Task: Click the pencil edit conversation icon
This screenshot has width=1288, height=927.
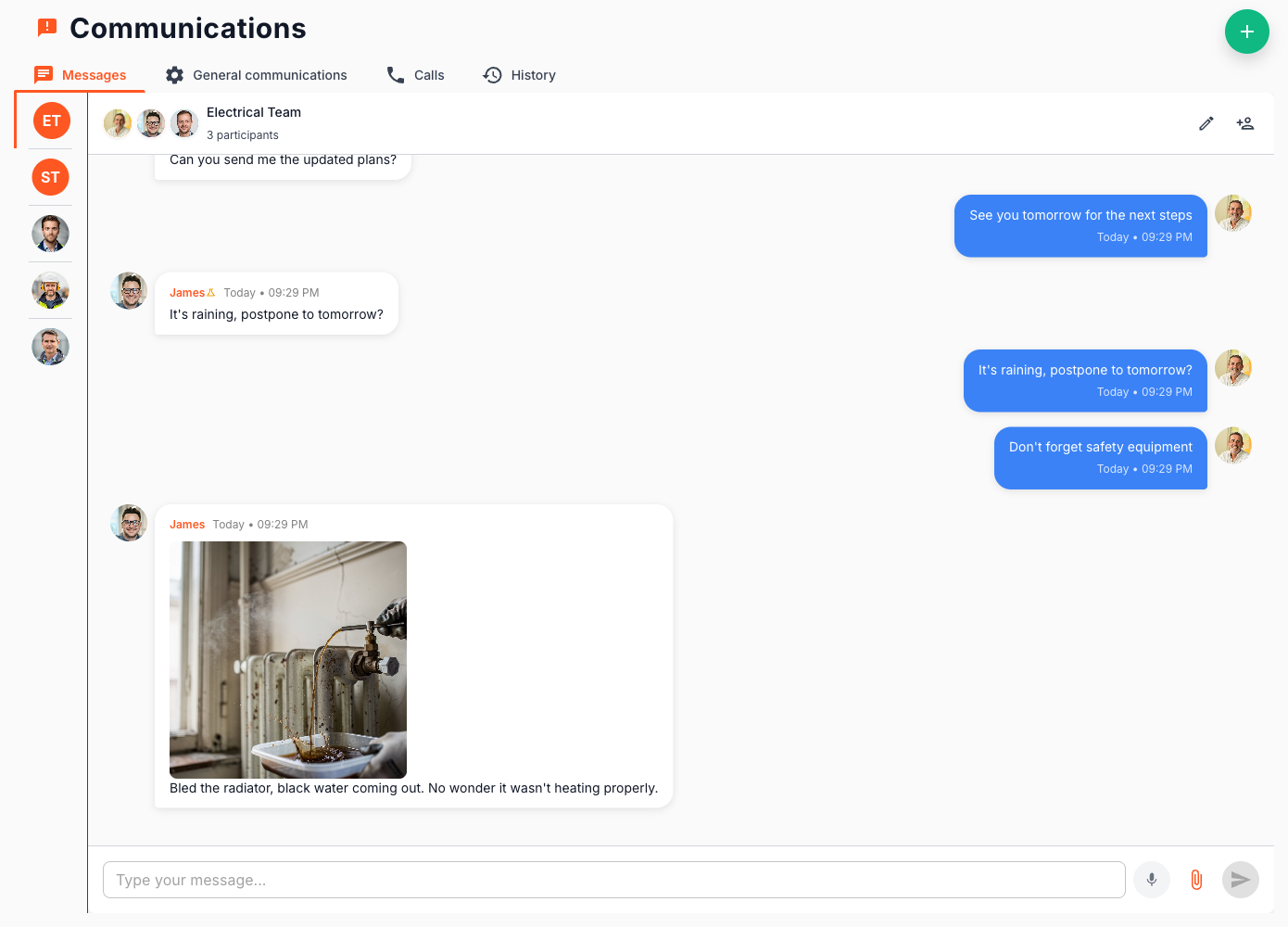Action: 1206,123
